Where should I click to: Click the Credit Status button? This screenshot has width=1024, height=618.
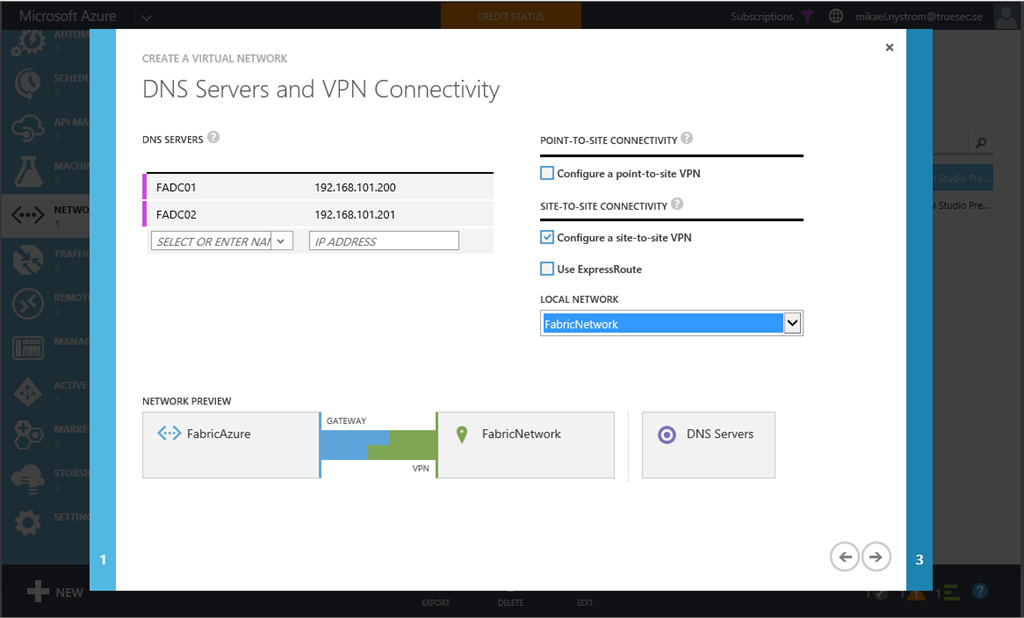coord(510,16)
